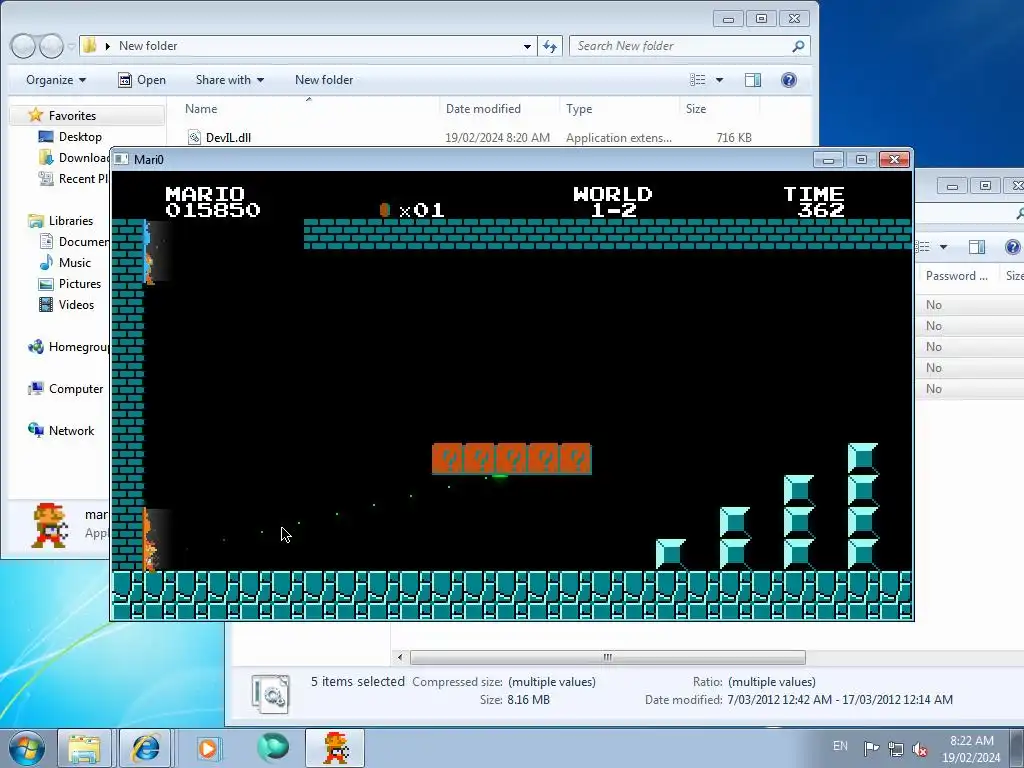Close the Mari0 game window
The image size is (1024, 768).
coord(894,159)
